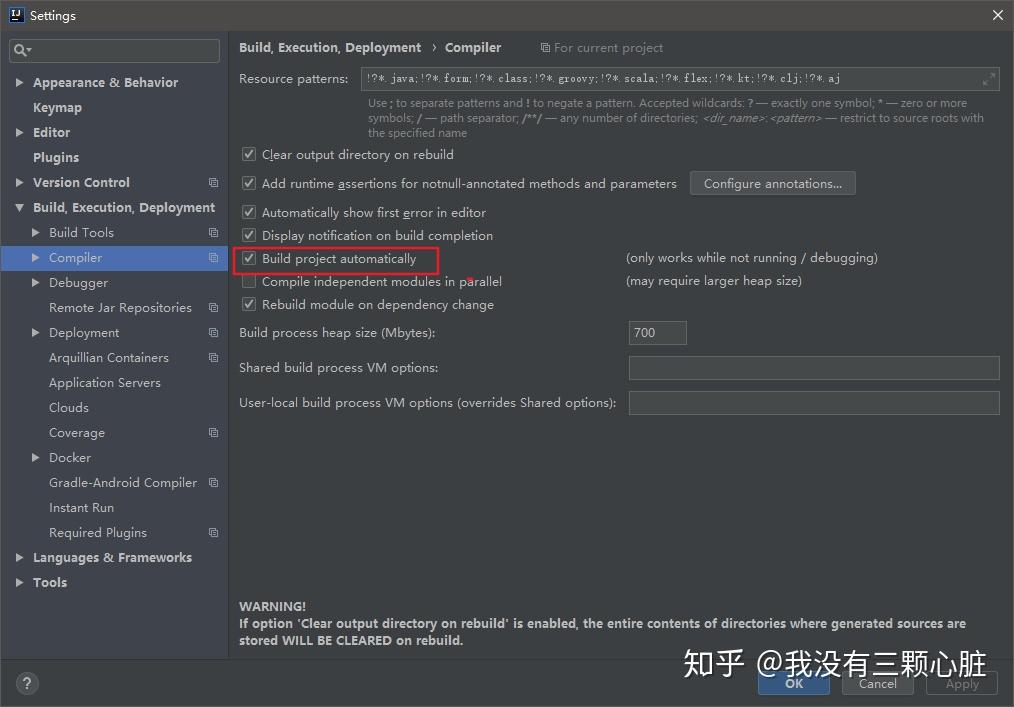Screen dimensions: 1014x707
Task: Expand the Debugger tree node
Action: pos(36,282)
